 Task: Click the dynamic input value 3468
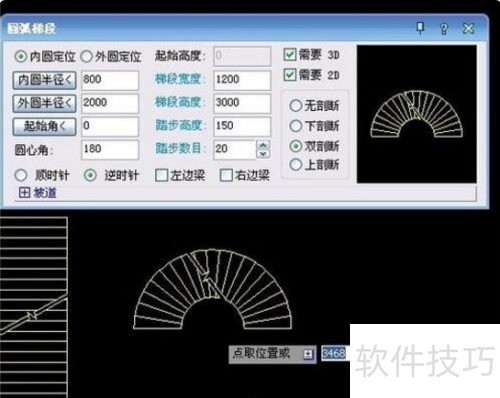click(x=333, y=353)
